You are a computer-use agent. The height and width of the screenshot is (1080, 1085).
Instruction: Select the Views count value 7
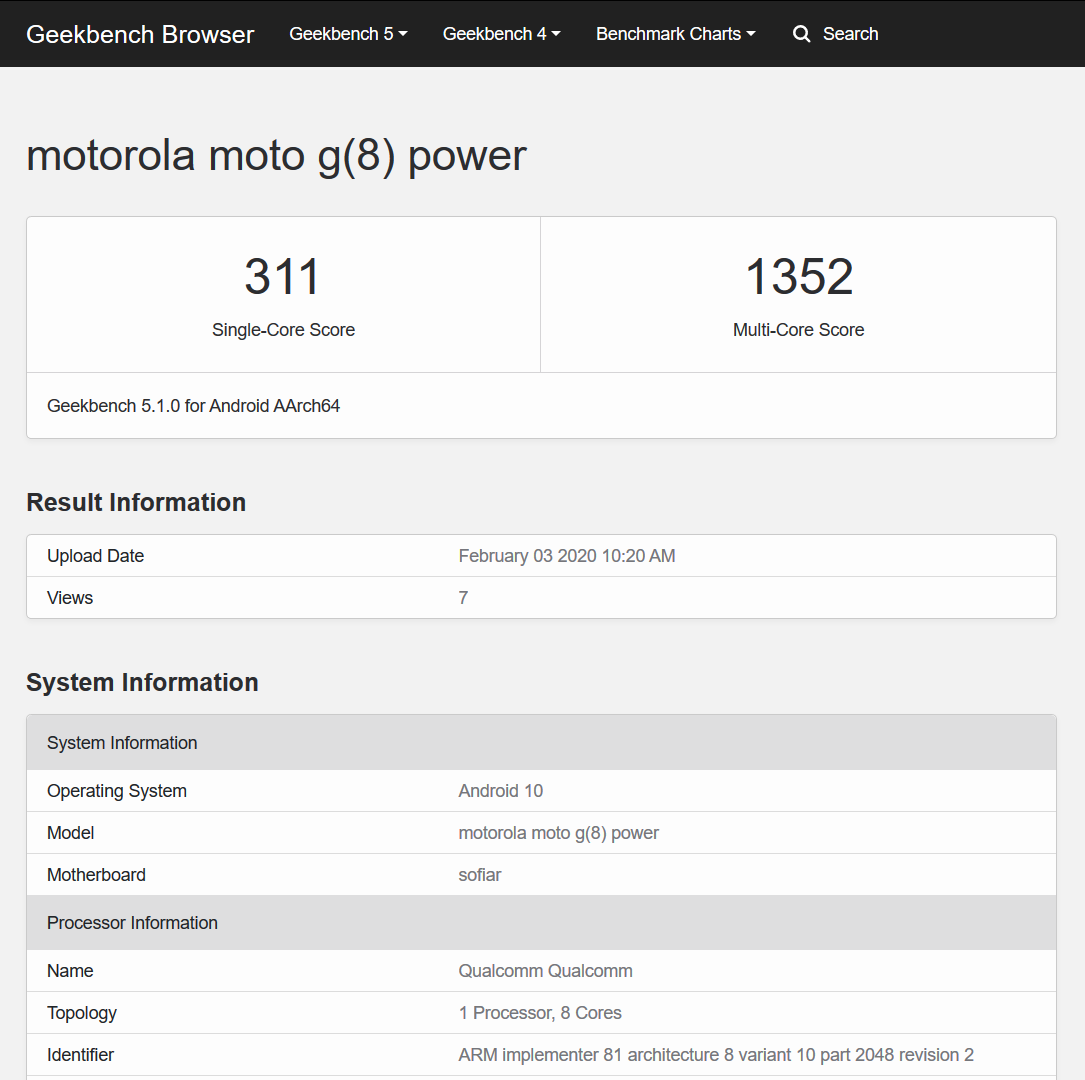click(464, 598)
